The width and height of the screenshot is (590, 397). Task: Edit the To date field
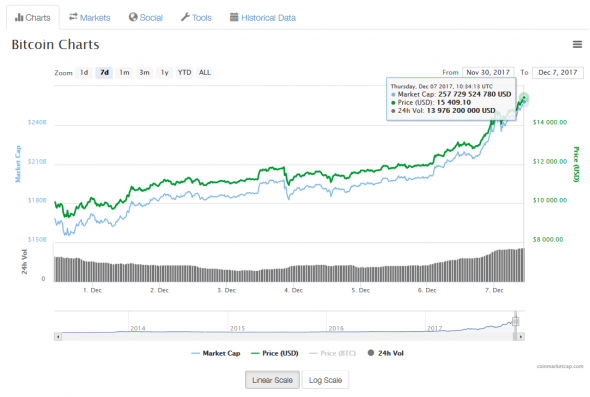point(558,72)
